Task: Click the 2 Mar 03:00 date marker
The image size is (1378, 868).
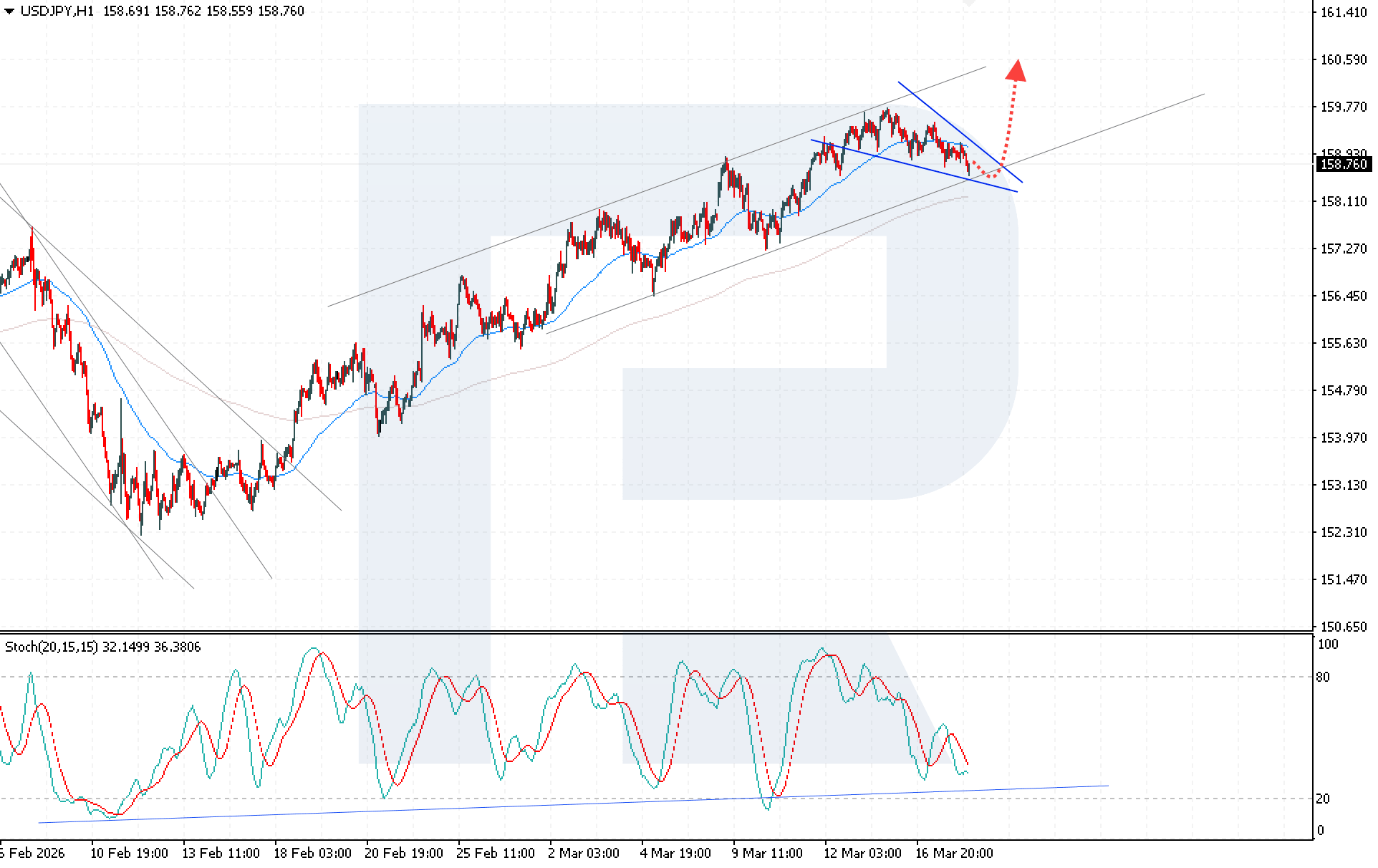Action: pyautogui.click(x=583, y=854)
